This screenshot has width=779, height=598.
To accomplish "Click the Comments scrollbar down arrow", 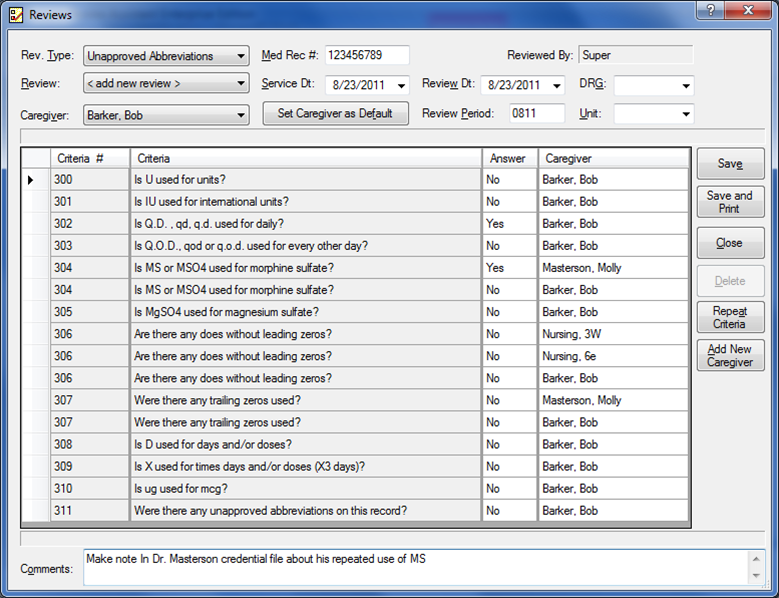I will click(756, 576).
